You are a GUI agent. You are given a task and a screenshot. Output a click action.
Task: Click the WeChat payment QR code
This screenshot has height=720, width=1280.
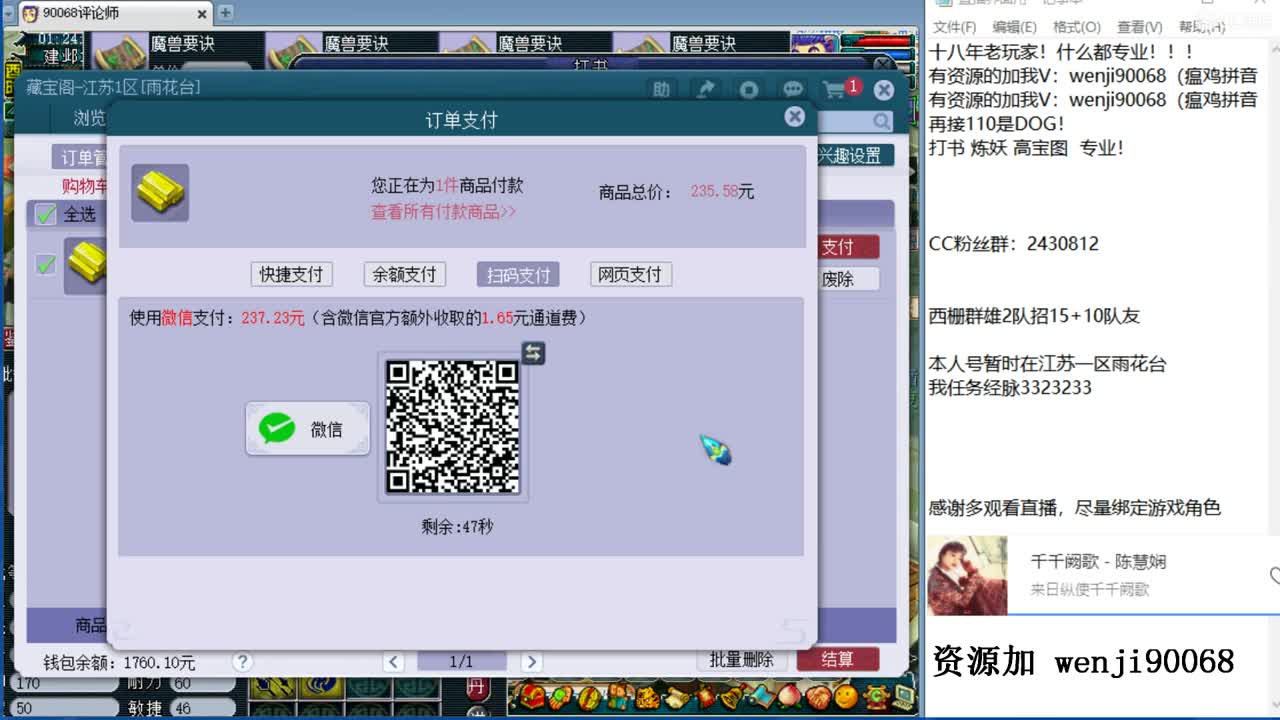point(453,427)
